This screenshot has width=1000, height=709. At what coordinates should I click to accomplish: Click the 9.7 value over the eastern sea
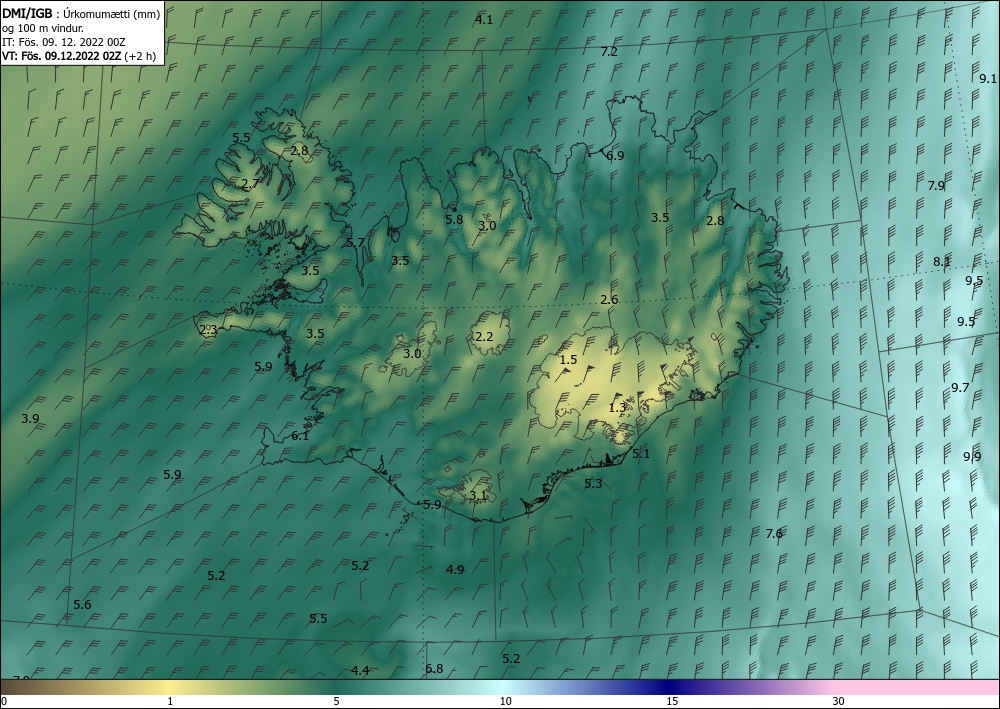tap(960, 387)
